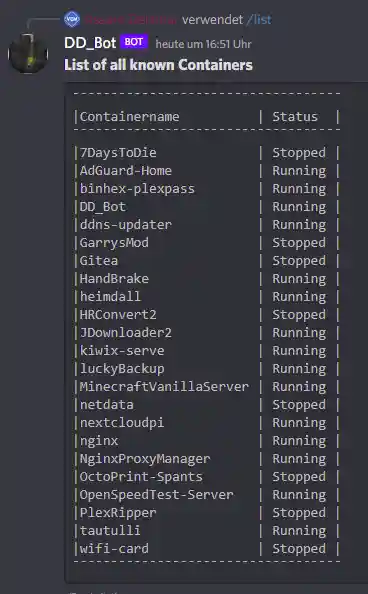Click the /list command link
Image resolution: width=368 pixels, height=594 pixels.
pyautogui.click(x=259, y=19)
